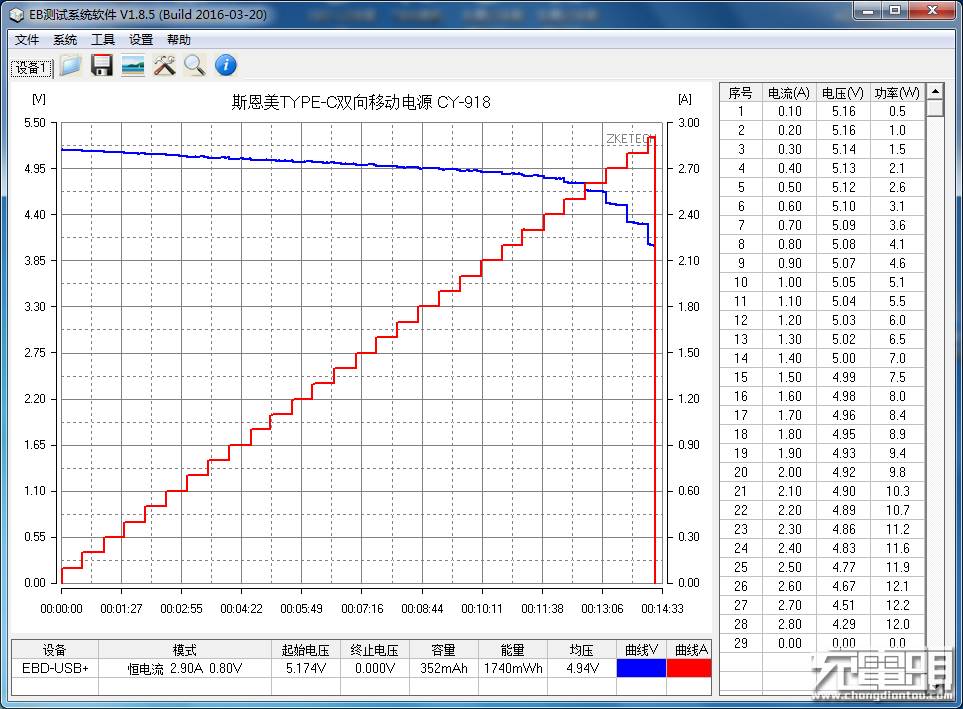Select the row with current 1.00
This screenshot has width=963, height=709.
(822, 283)
